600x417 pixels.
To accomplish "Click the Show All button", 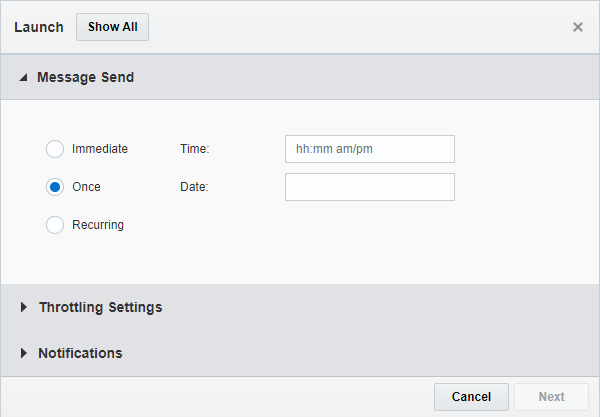I will coord(112,27).
